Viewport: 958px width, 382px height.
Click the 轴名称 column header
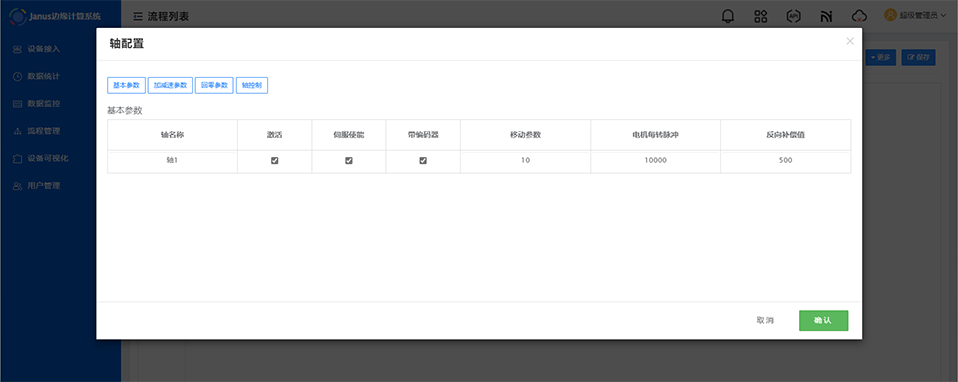tap(172, 134)
